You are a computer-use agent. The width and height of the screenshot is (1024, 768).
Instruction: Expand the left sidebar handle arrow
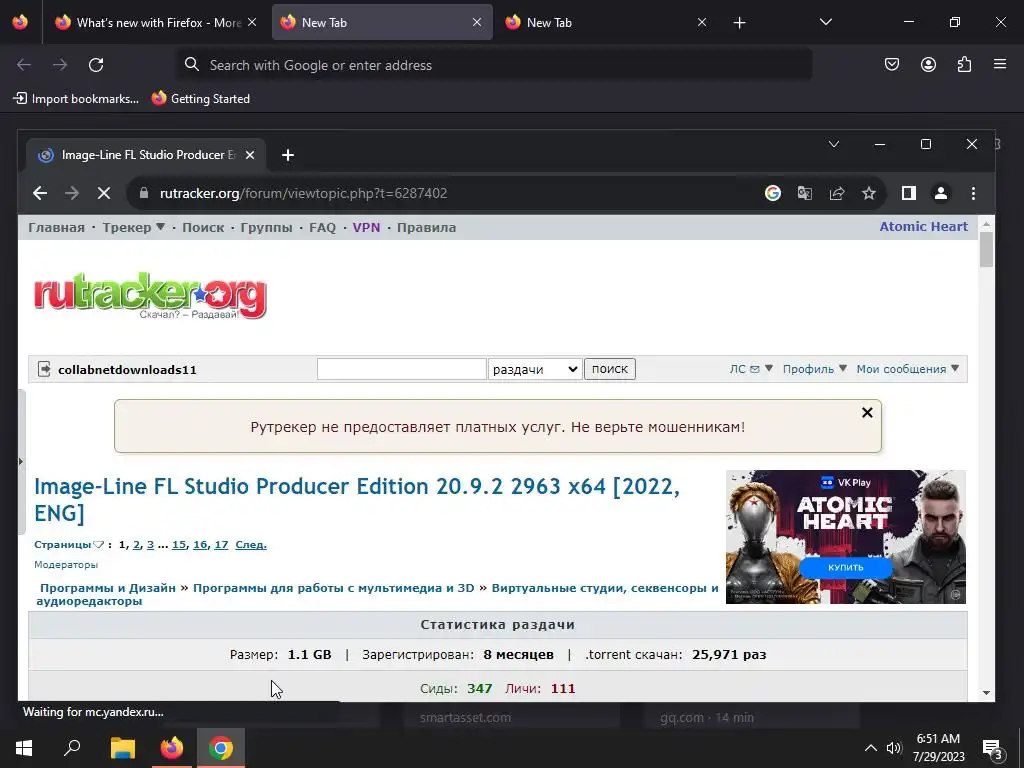(21, 461)
